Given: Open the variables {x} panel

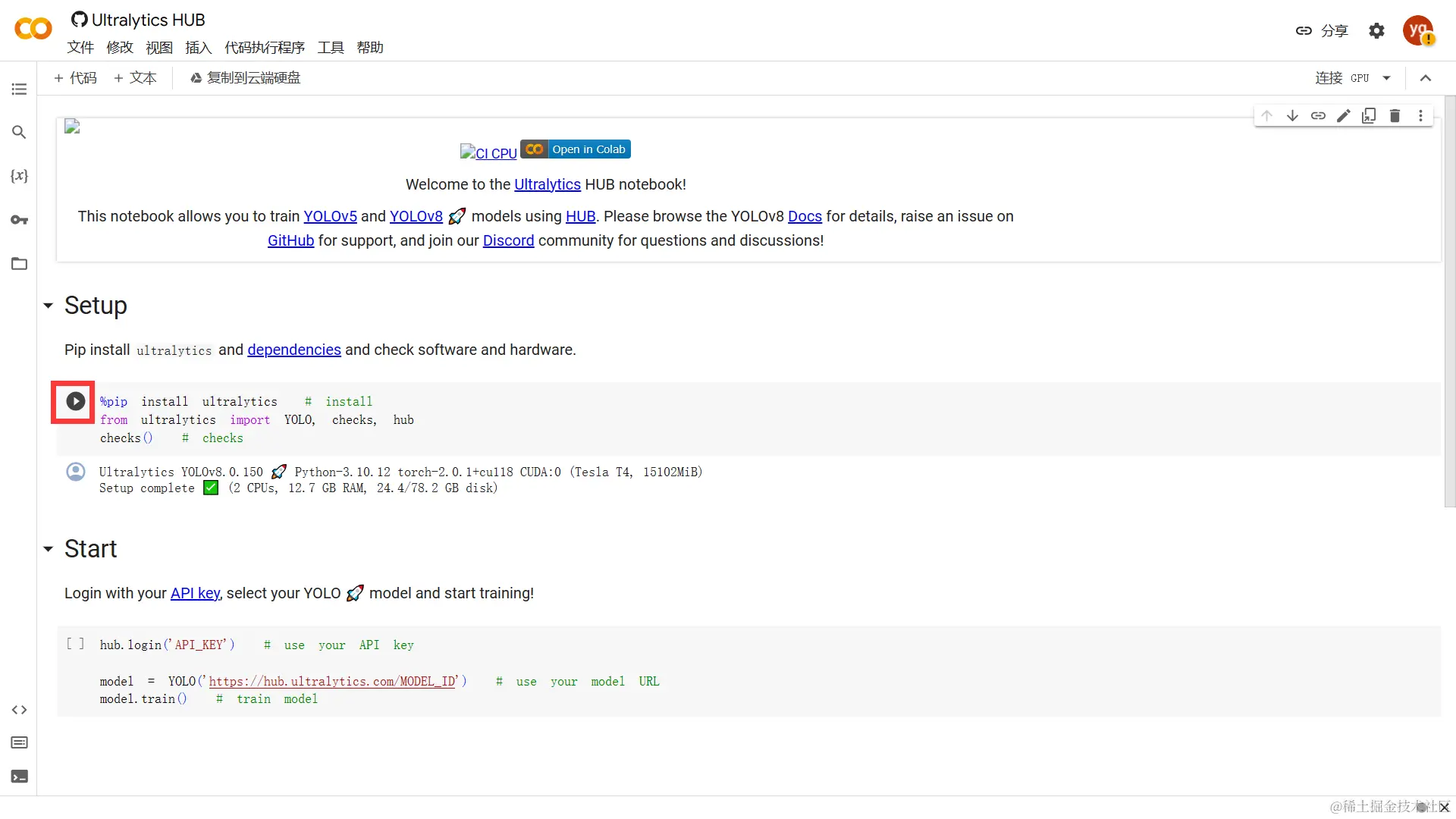Looking at the screenshot, I should (x=19, y=176).
